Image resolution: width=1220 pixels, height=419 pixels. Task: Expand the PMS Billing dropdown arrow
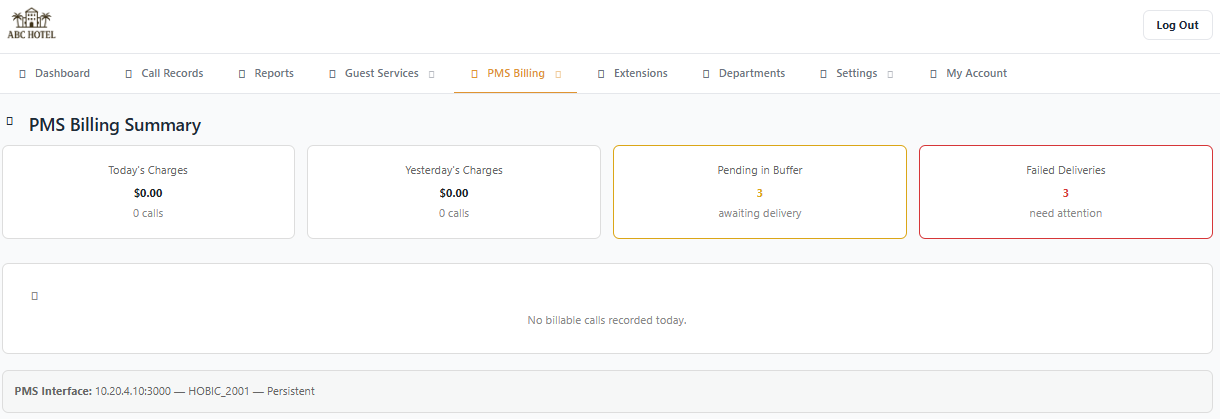[x=558, y=74]
